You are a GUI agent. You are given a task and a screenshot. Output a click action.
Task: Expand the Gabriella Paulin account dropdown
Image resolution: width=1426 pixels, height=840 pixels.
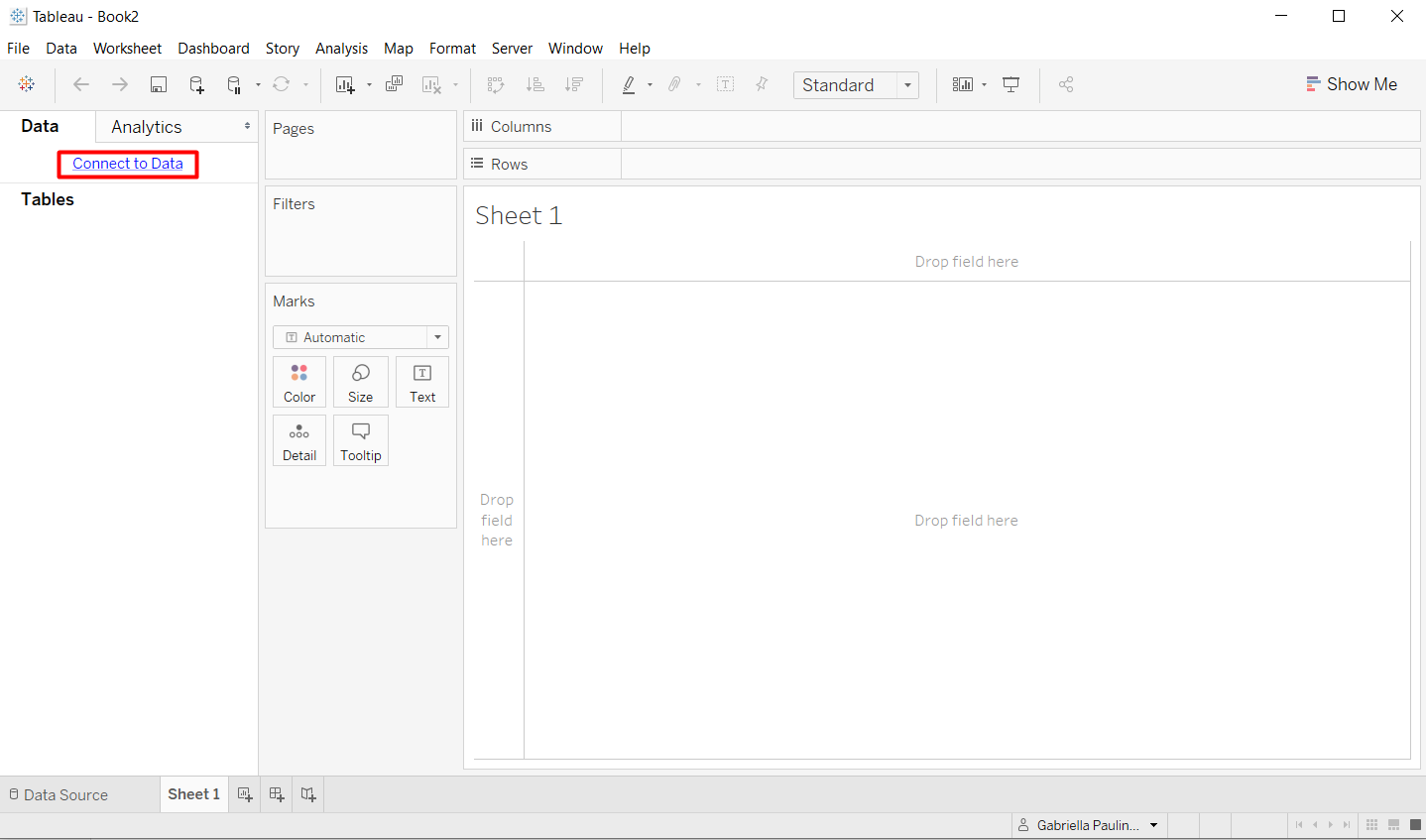coord(1088,824)
